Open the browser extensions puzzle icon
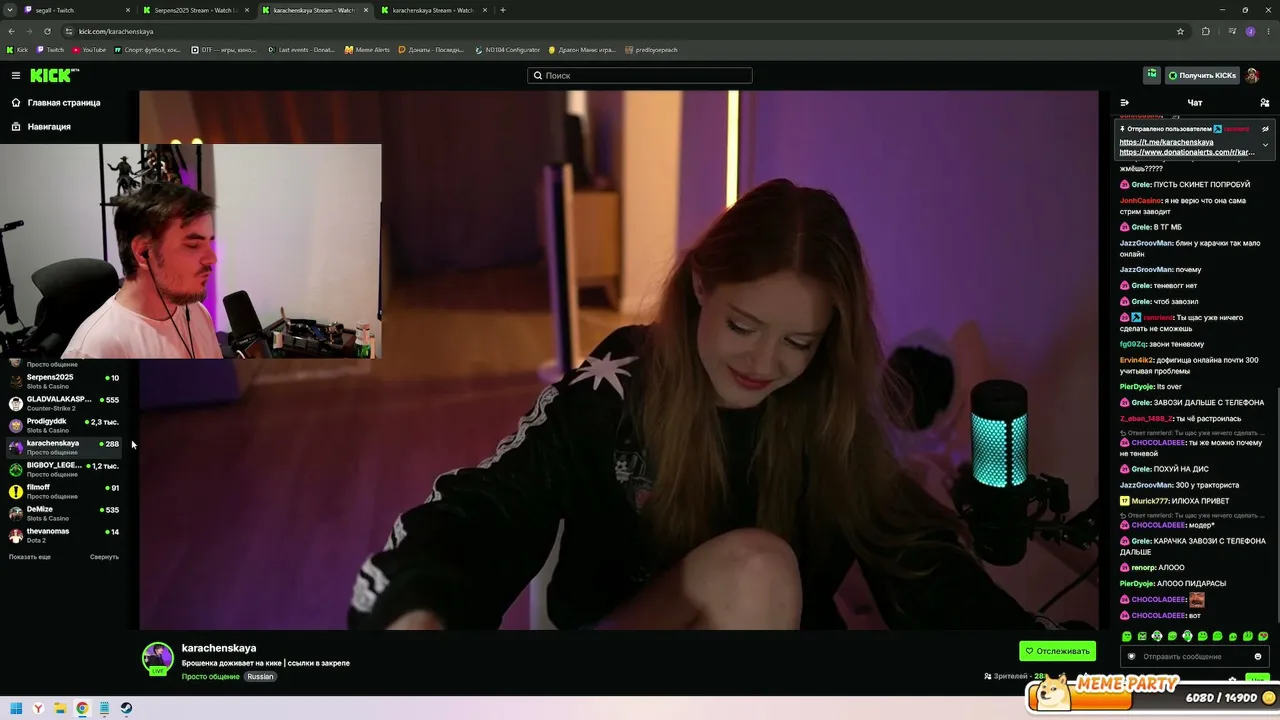1280x720 pixels. [x=1206, y=31]
